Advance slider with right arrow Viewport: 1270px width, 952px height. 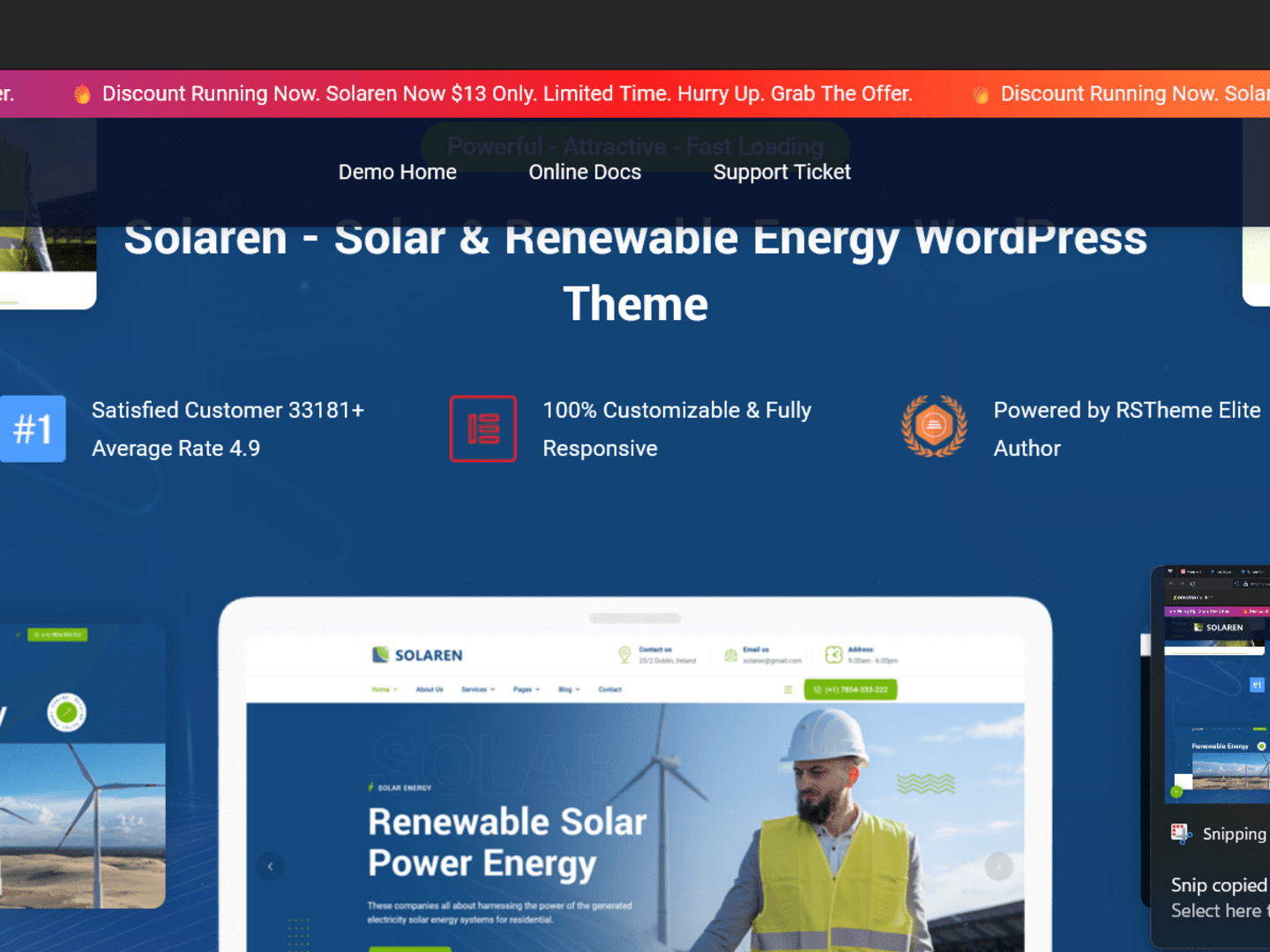[x=998, y=866]
